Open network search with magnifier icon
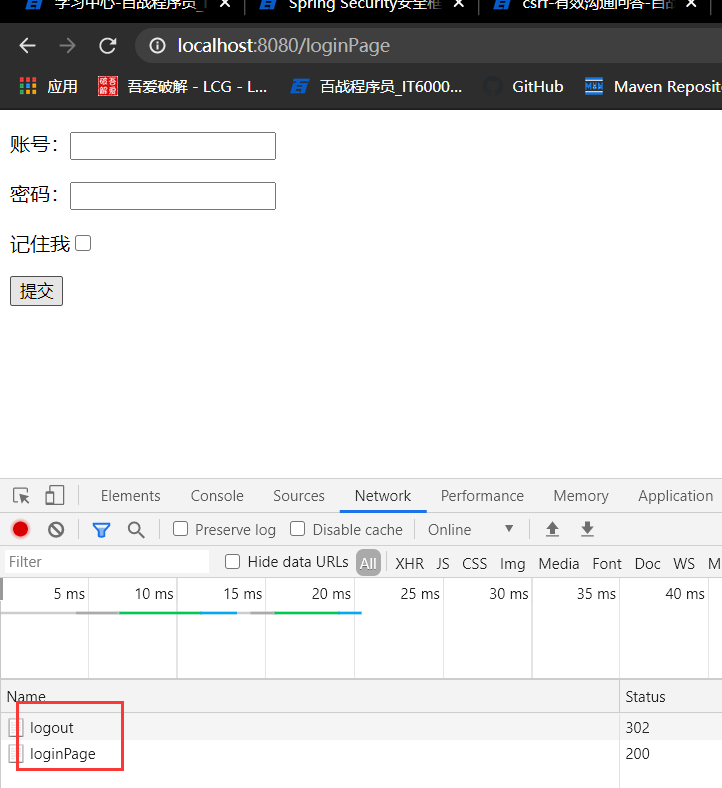 click(x=136, y=530)
